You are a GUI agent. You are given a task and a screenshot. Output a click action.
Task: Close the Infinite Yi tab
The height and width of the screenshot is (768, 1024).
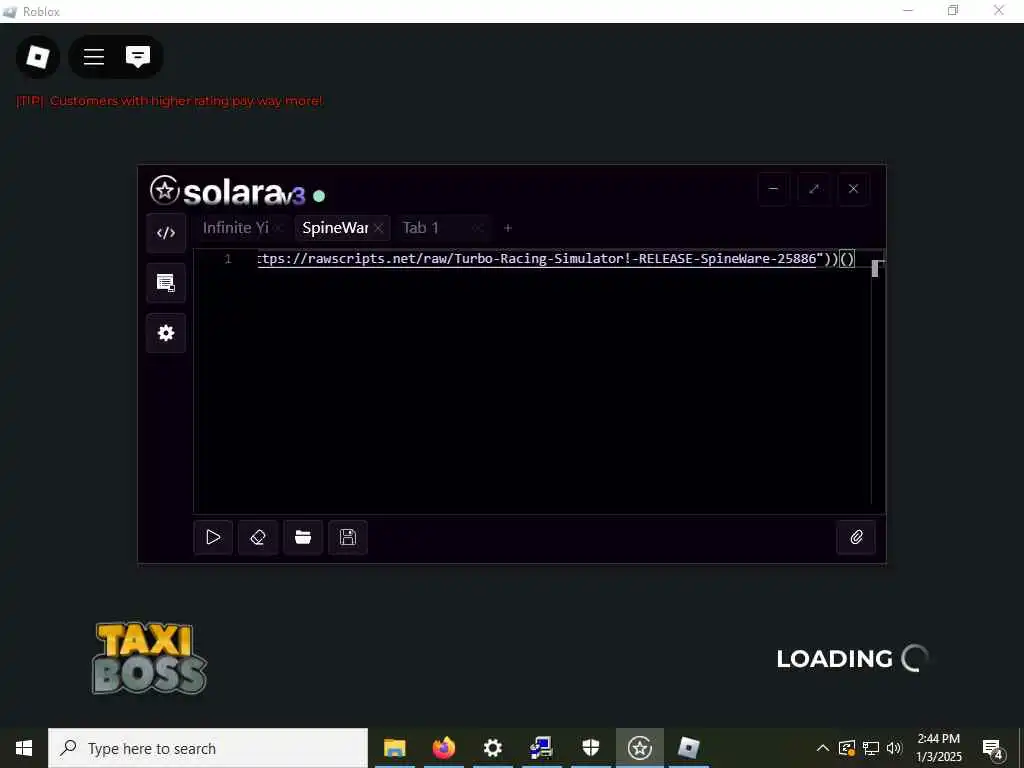pos(279,228)
